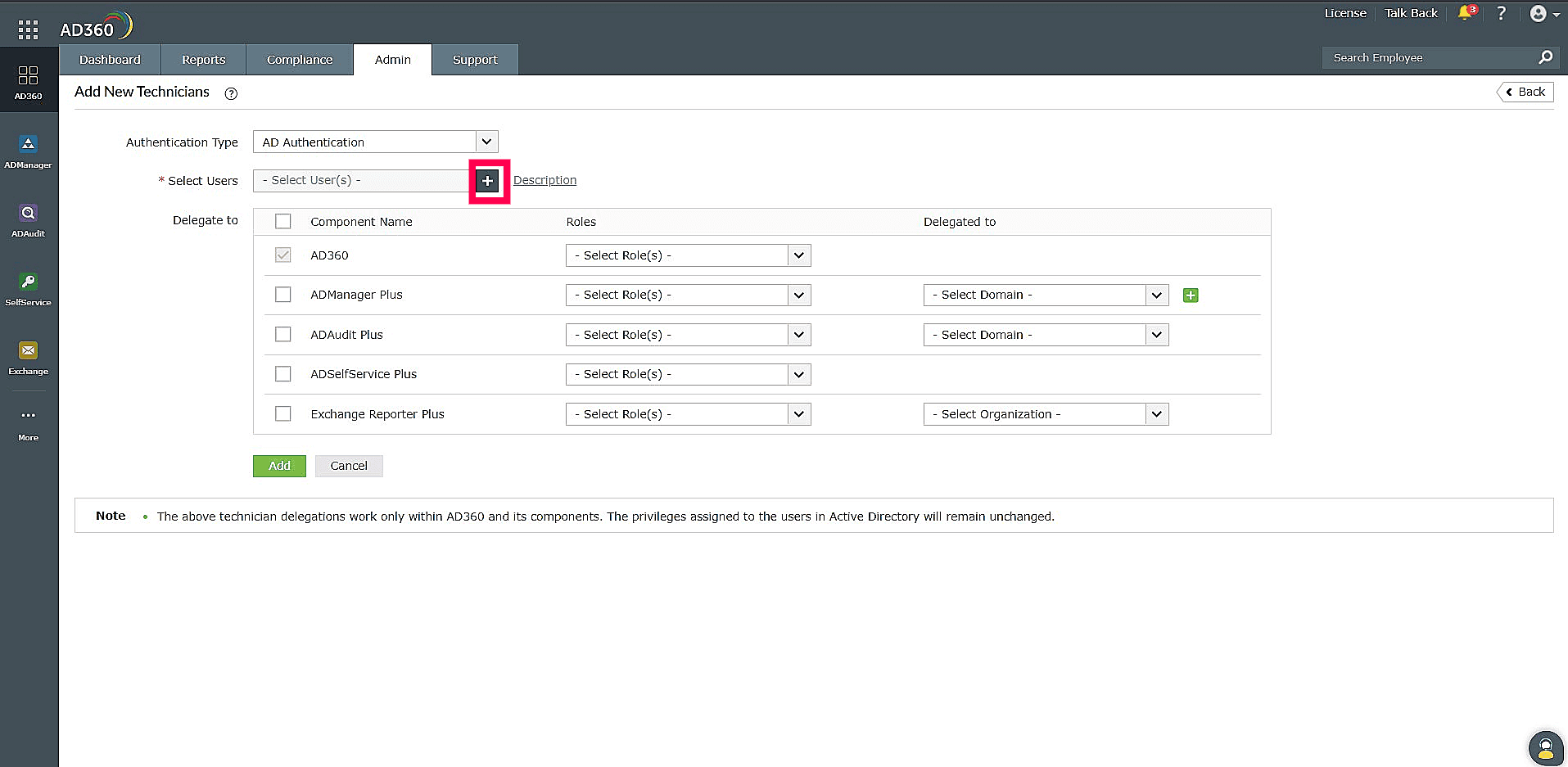Click the green Add button
Screen dimensions: 1568x767
point(278,465)
